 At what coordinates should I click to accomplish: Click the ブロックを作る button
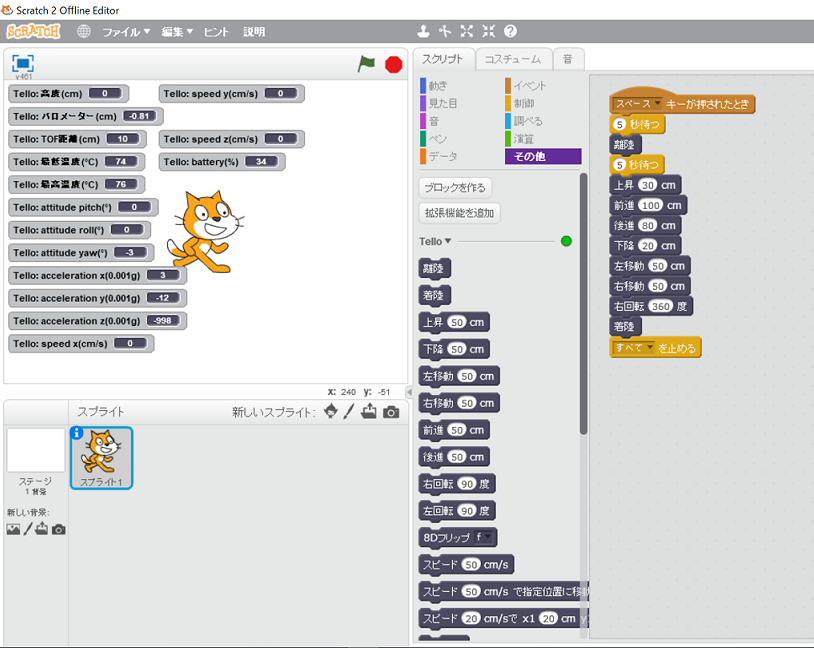[x=455, y=187]
